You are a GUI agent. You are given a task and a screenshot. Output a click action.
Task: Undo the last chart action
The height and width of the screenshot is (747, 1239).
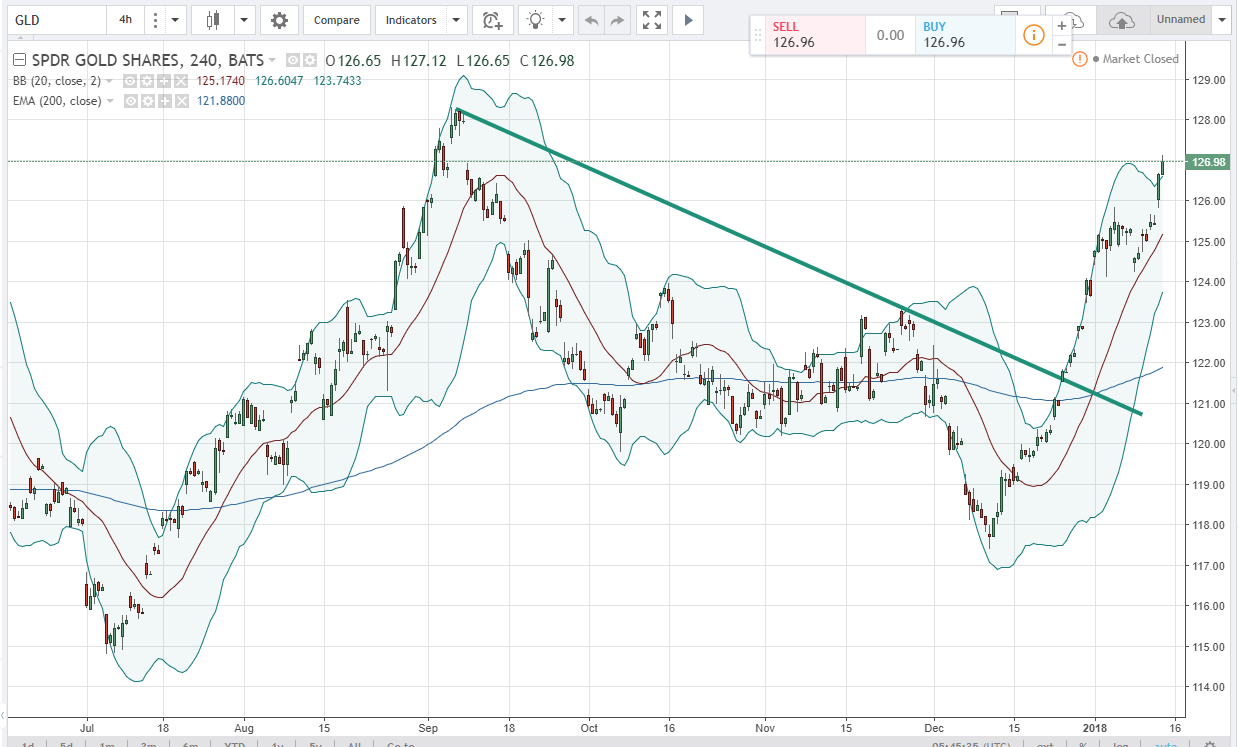[591, 20]
